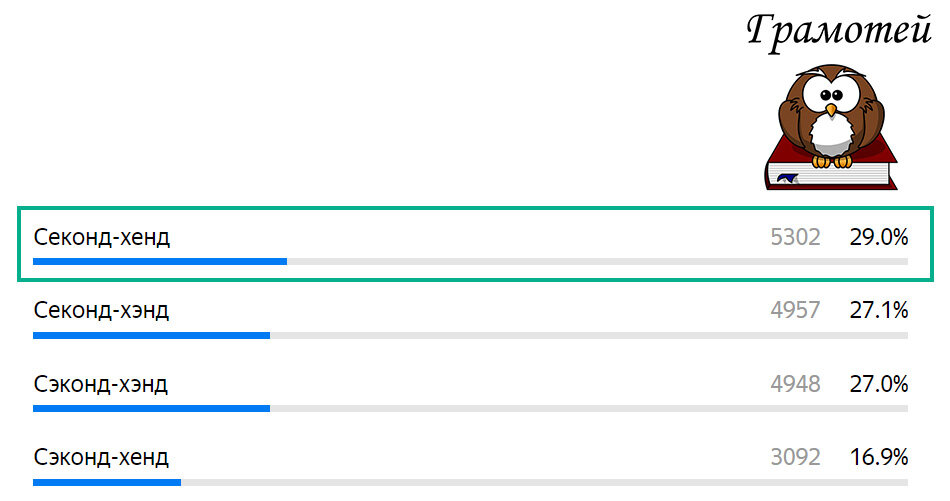The image size is (950, 501).
Task: Click the vote count 3092
Action: click(x=796, y=457)
